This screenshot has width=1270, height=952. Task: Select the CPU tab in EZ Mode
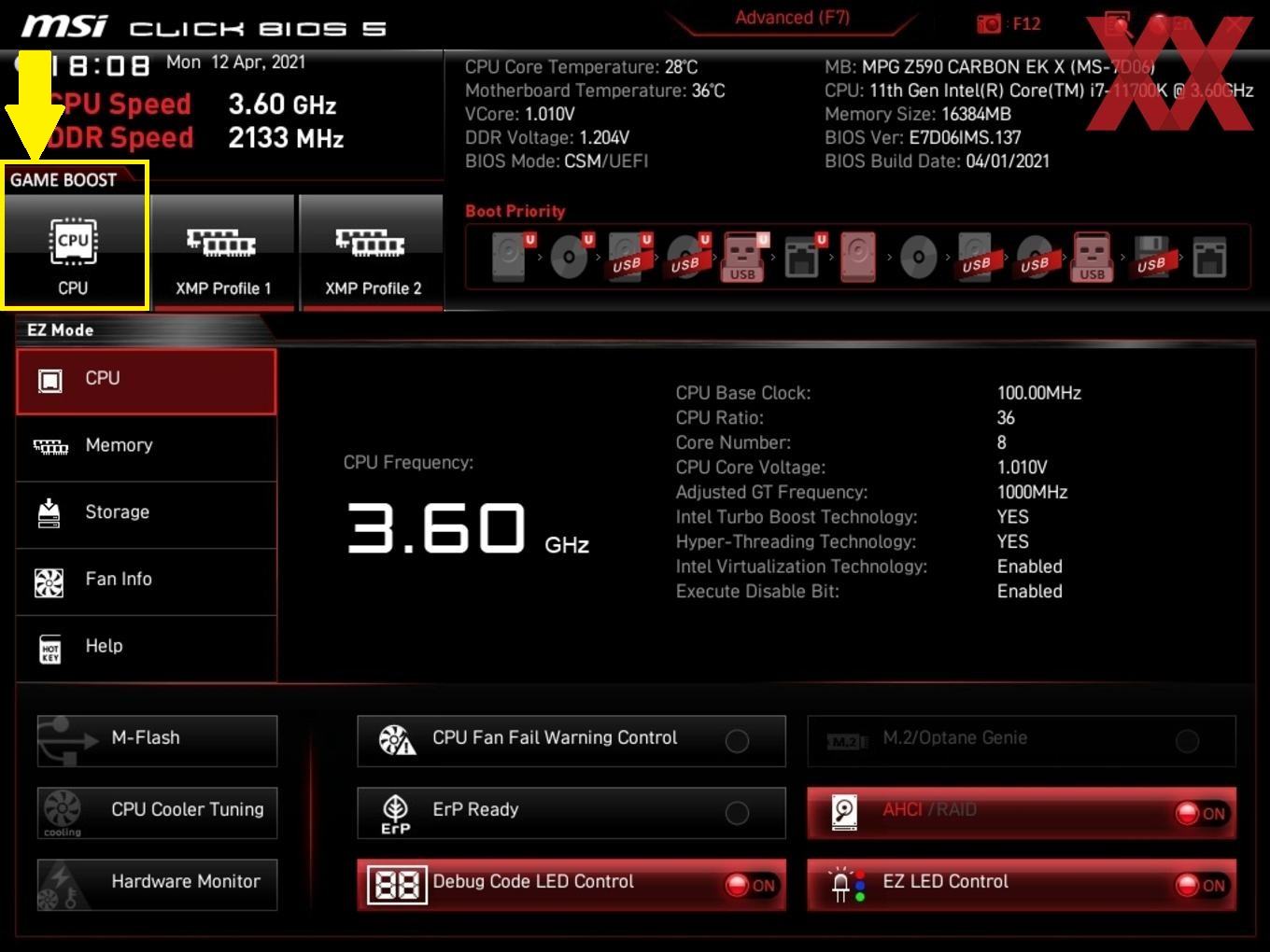point(147,381)
